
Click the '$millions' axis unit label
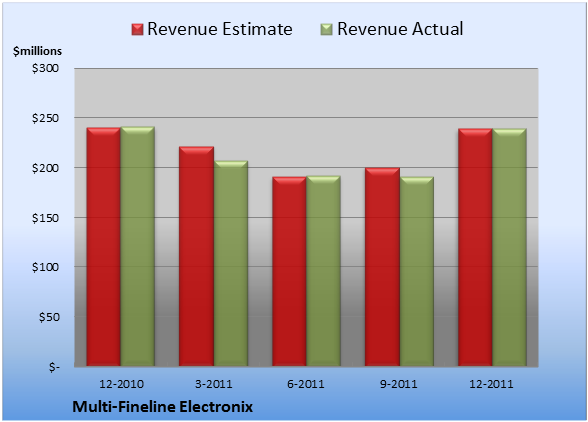click(38, 51)
